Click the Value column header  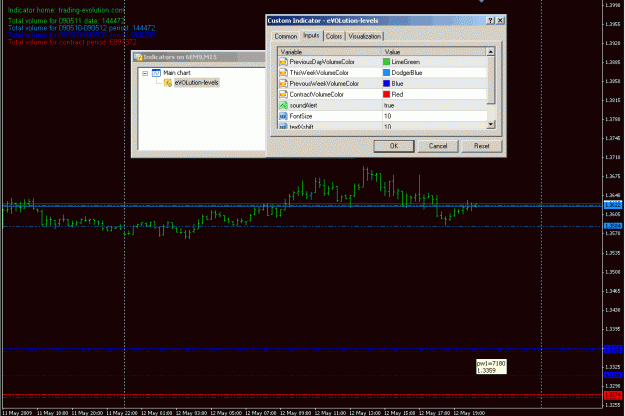pos(434,52)
